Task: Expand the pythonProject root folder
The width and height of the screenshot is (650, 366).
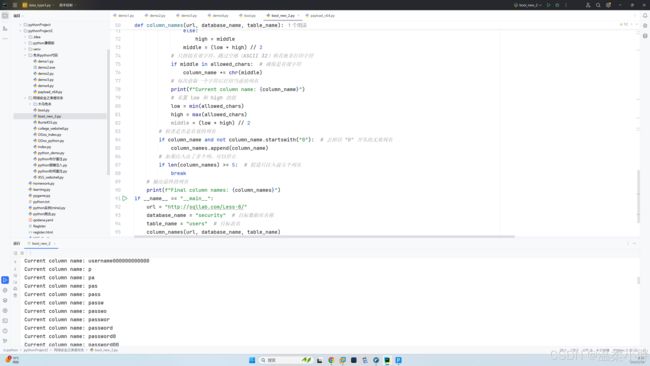Action: point(20,24)
